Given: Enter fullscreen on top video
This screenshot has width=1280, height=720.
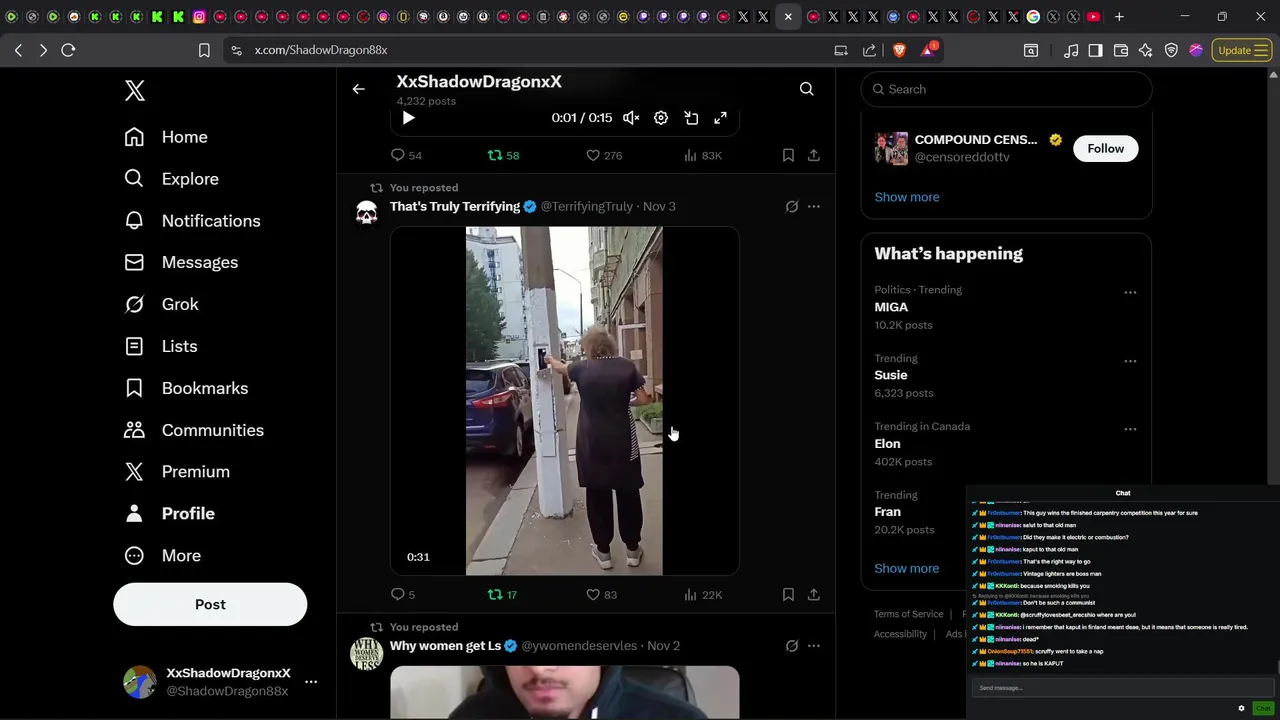Looking at the screenshot, I should pyautogui.click(x=720, y=118).
